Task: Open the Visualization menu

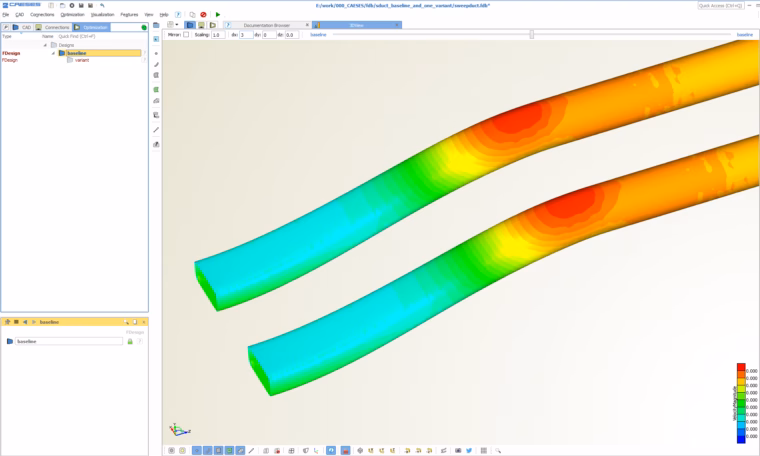Action: [x=102, y=15]
